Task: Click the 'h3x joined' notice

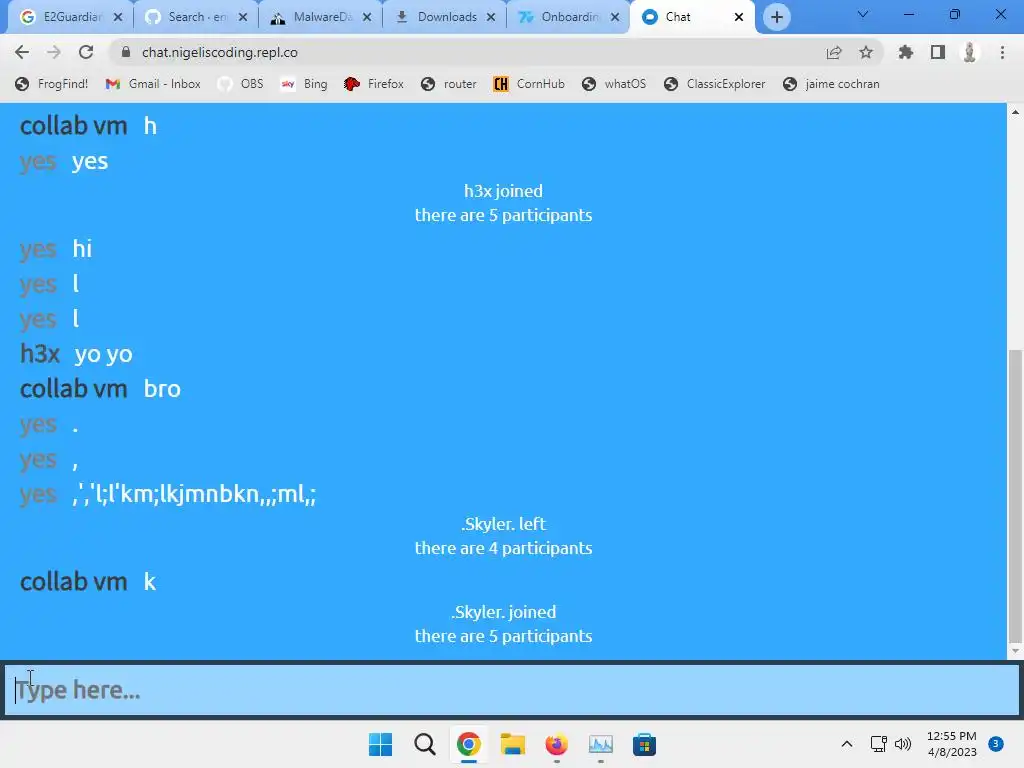Action: (504, 191)
